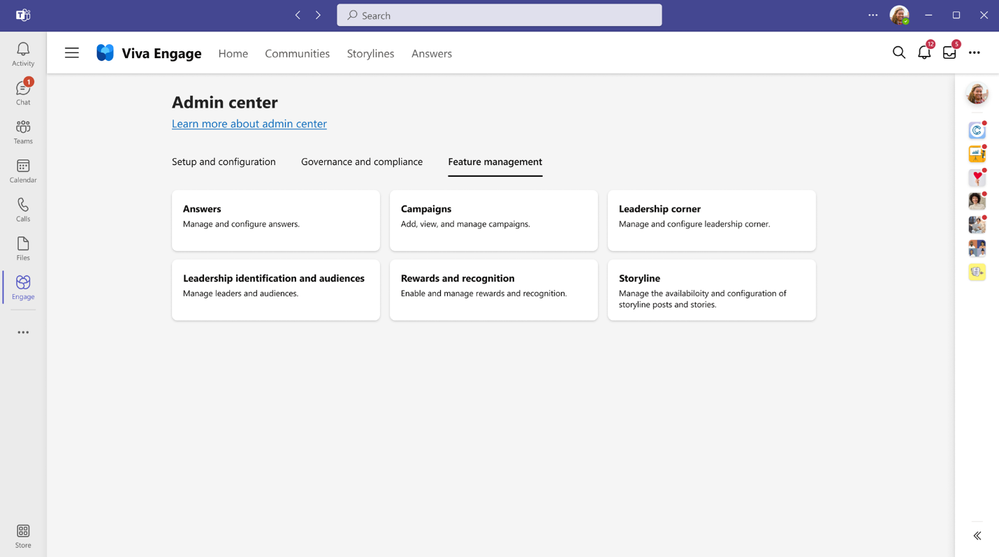999x557 pixels.
Task: Go to the Communities tab
Action: pos(298,54)
